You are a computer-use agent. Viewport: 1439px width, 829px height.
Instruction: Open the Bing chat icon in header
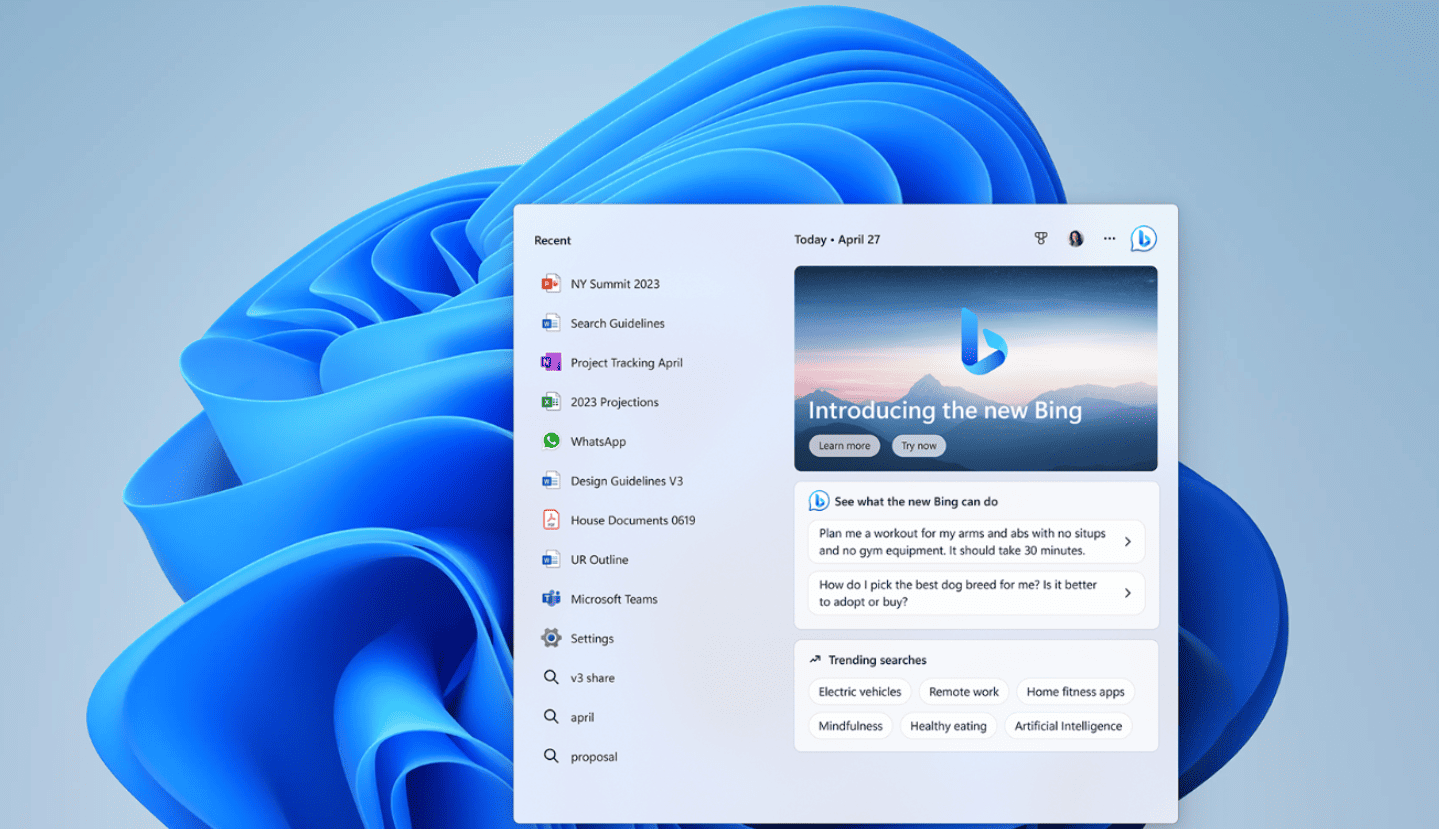coord(1143,239)
